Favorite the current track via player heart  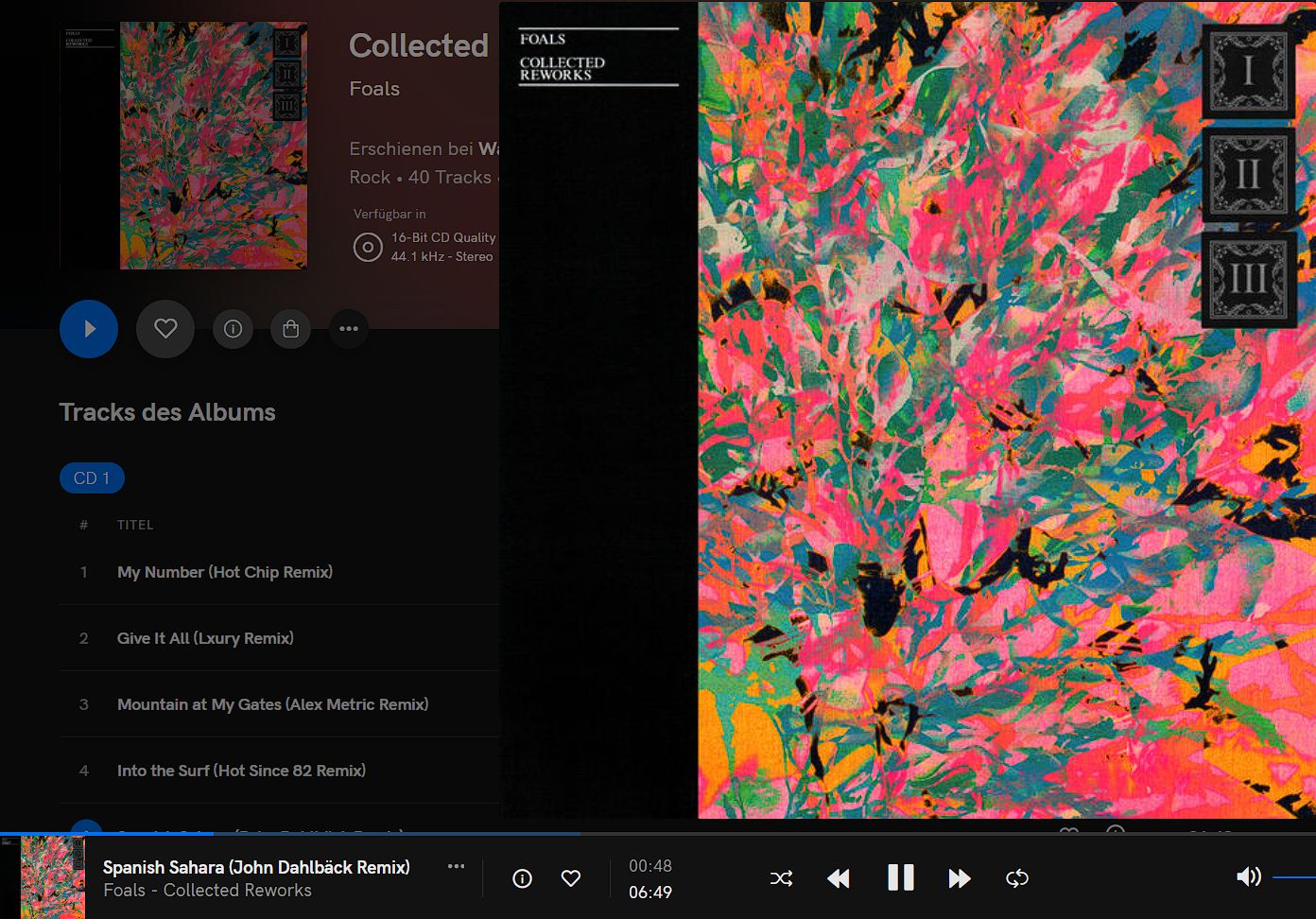[x=571, y=878]
